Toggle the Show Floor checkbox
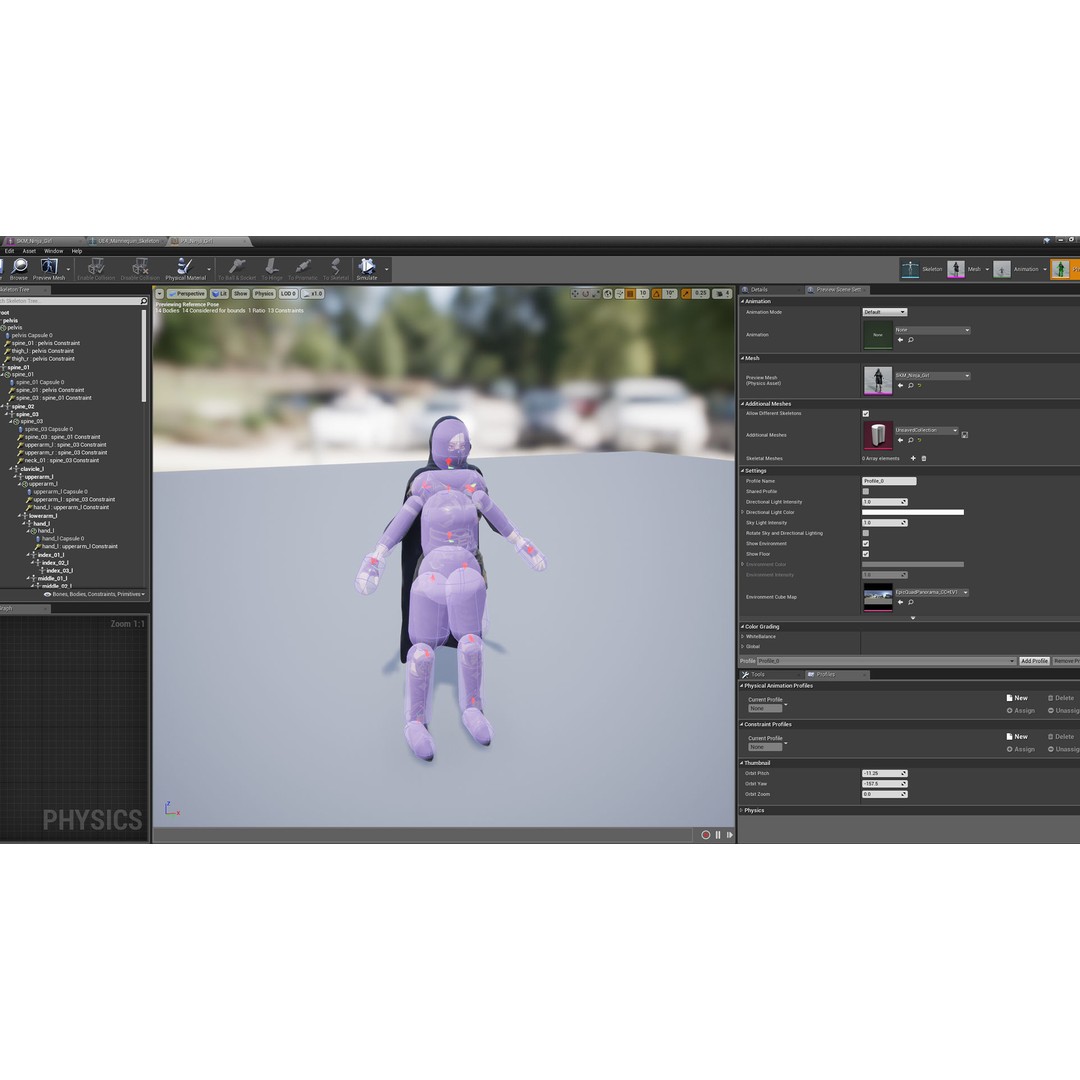This screenshot has height=1080, width=1080. [x=866, y=554]
